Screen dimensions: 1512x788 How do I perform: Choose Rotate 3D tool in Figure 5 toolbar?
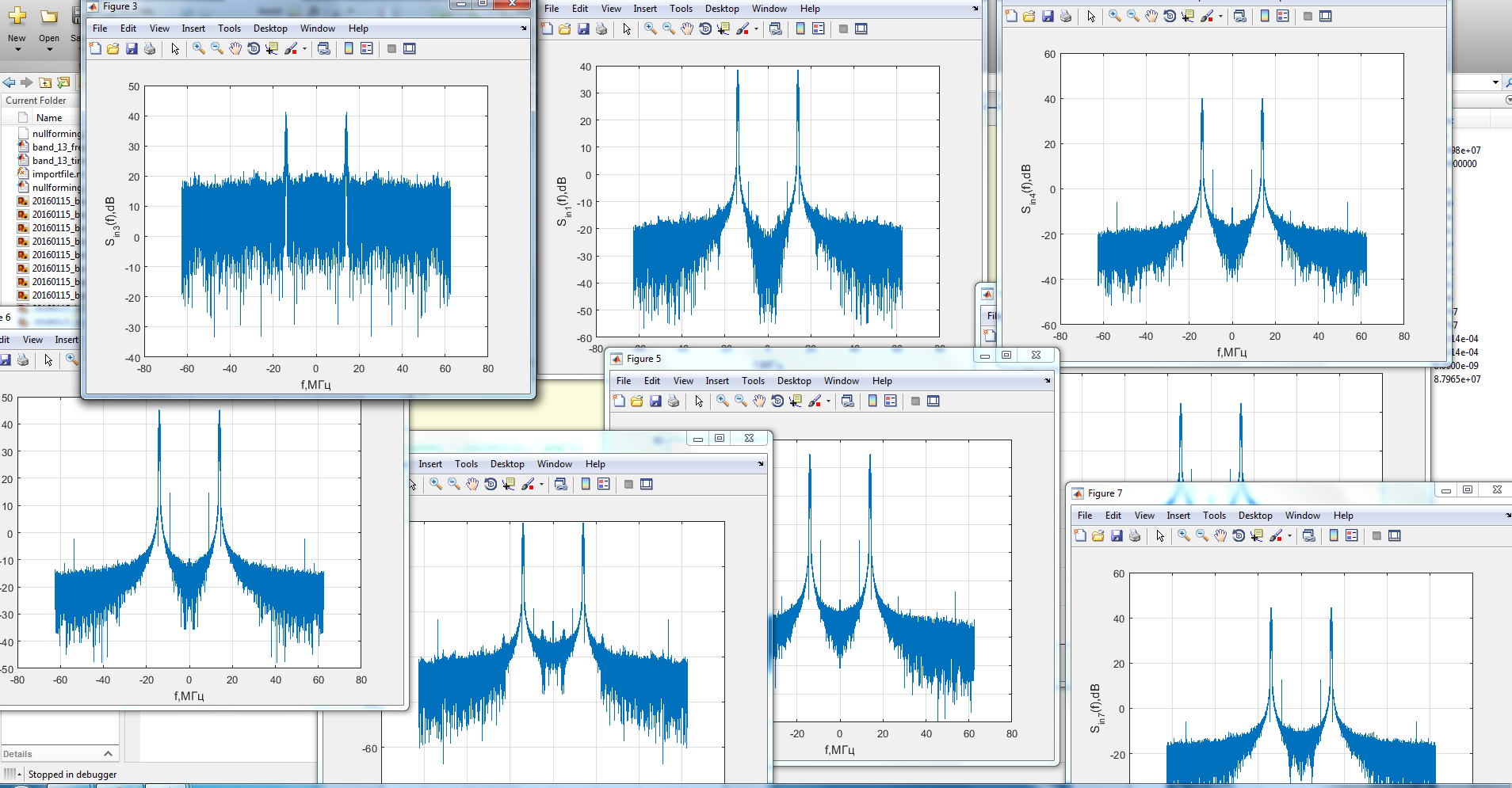point(777,402)
